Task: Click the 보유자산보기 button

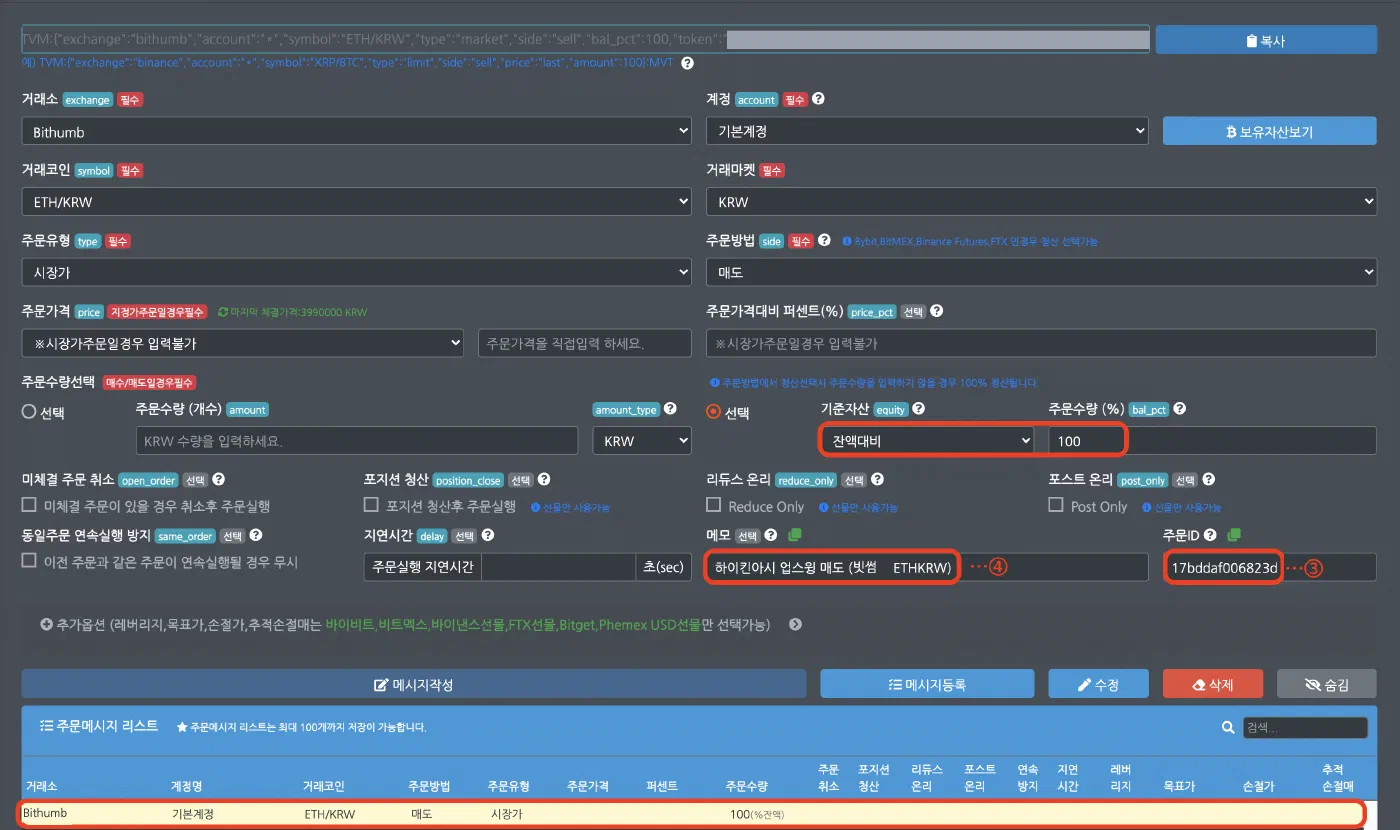Action: click(x=1270, y=131)
